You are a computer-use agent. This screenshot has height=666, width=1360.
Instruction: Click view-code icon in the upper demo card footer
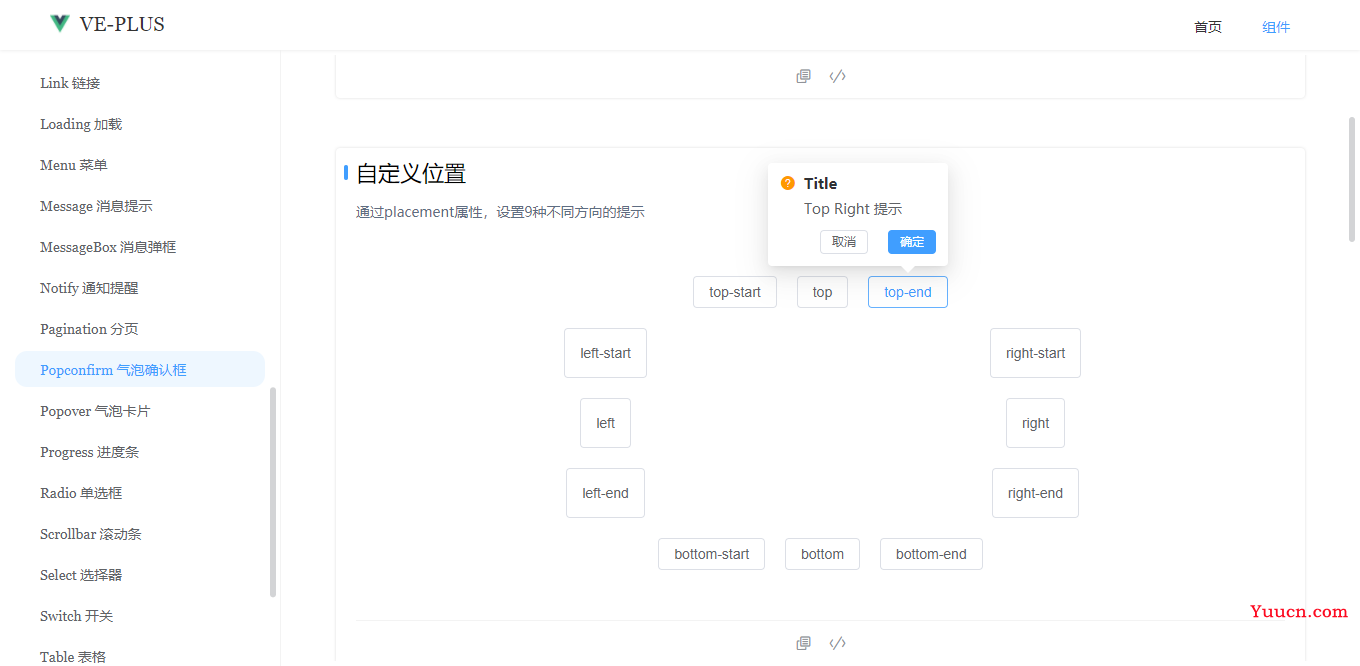(x=838, y=76)
